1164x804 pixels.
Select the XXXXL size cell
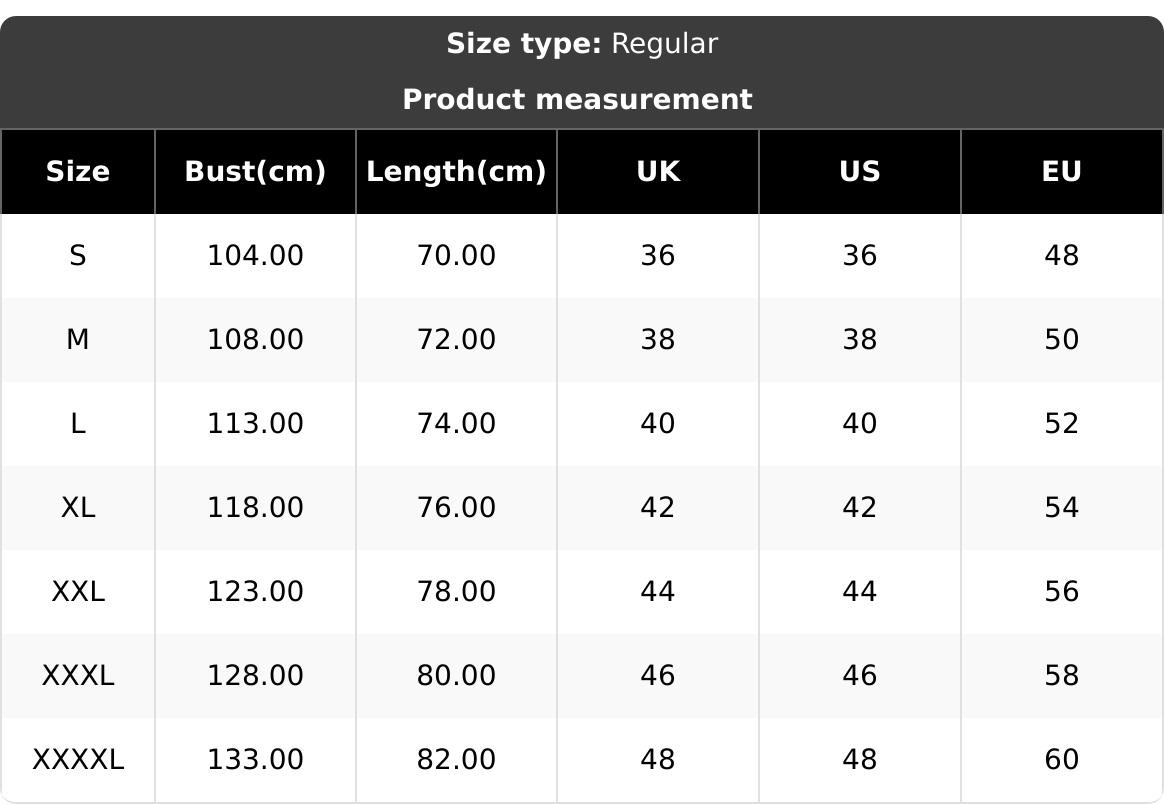[x=78, y=760]
